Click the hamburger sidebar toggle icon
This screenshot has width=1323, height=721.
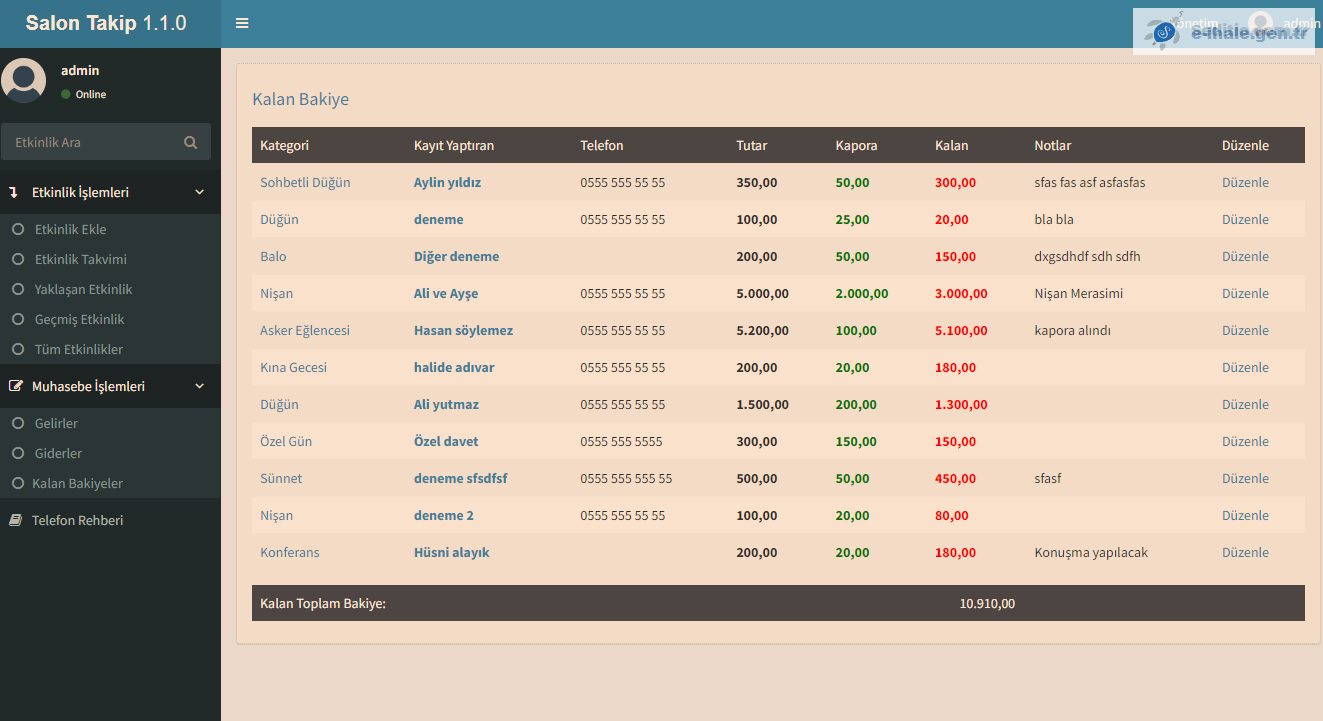[242, 23]
